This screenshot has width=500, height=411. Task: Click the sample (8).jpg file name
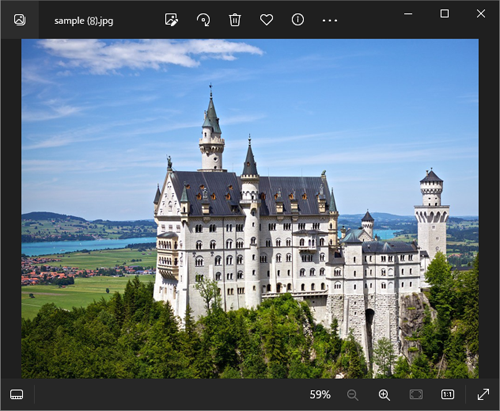point(84,21)
